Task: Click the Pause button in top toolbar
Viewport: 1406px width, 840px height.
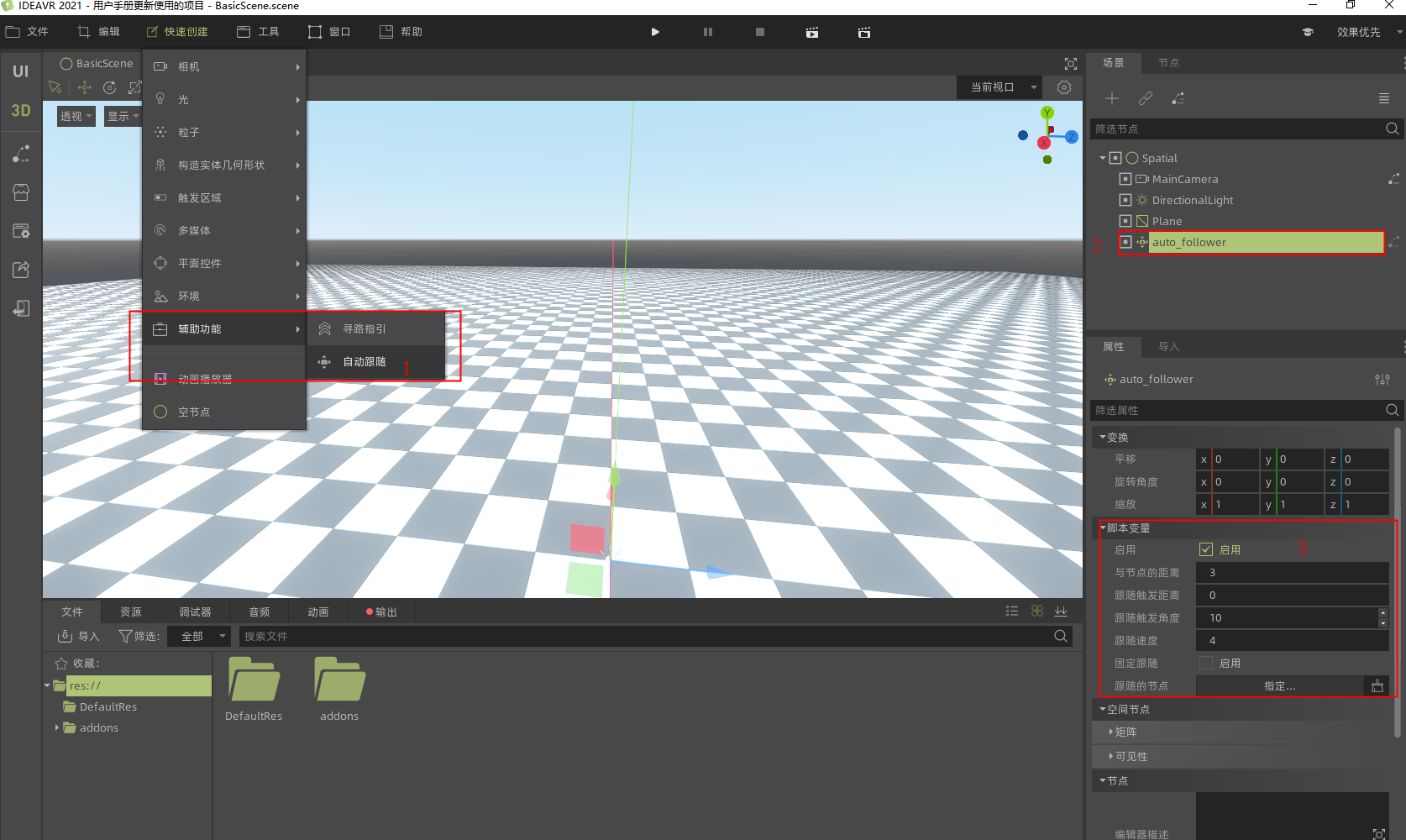Action: click(708, 32)
